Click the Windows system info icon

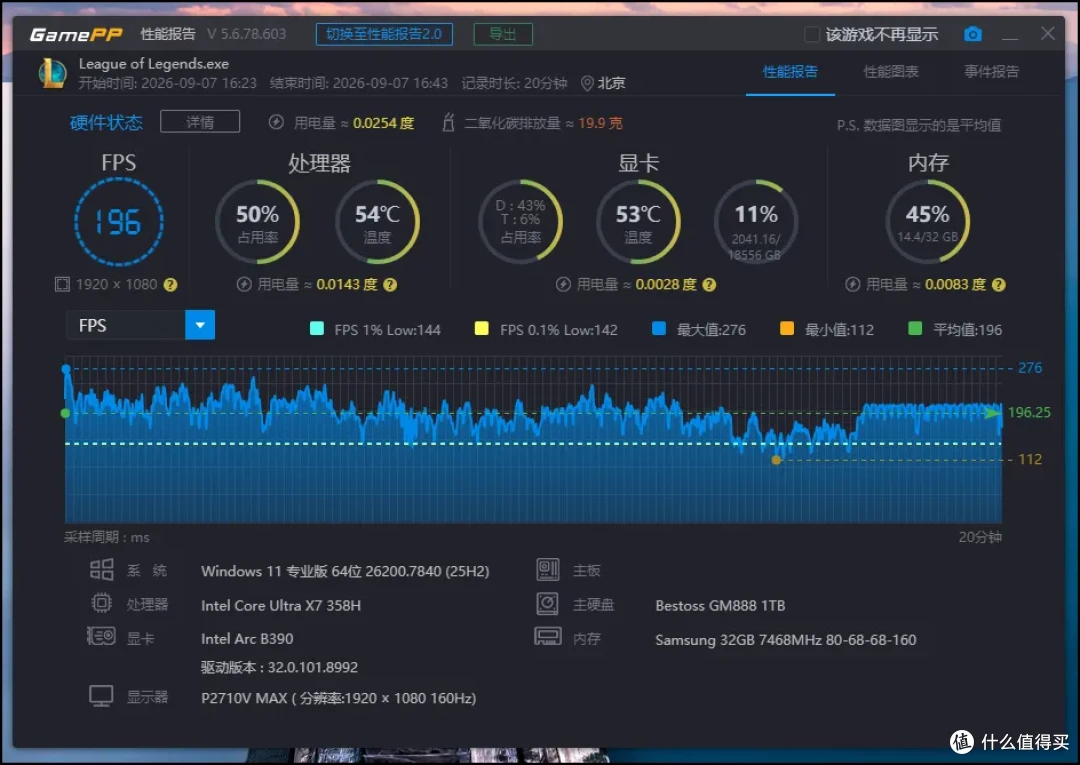point(101,569)
